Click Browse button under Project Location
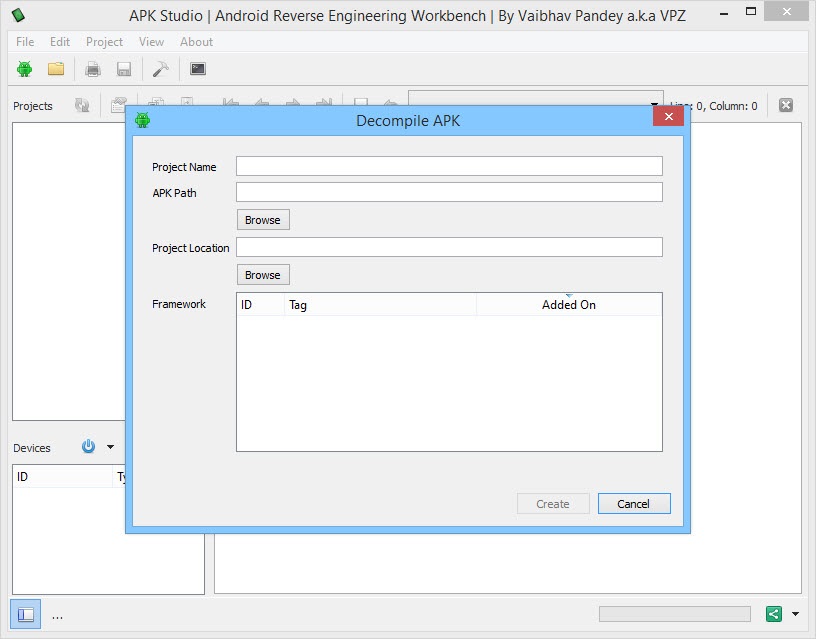The width and height of the screenshot is (816, 639). 263,275
